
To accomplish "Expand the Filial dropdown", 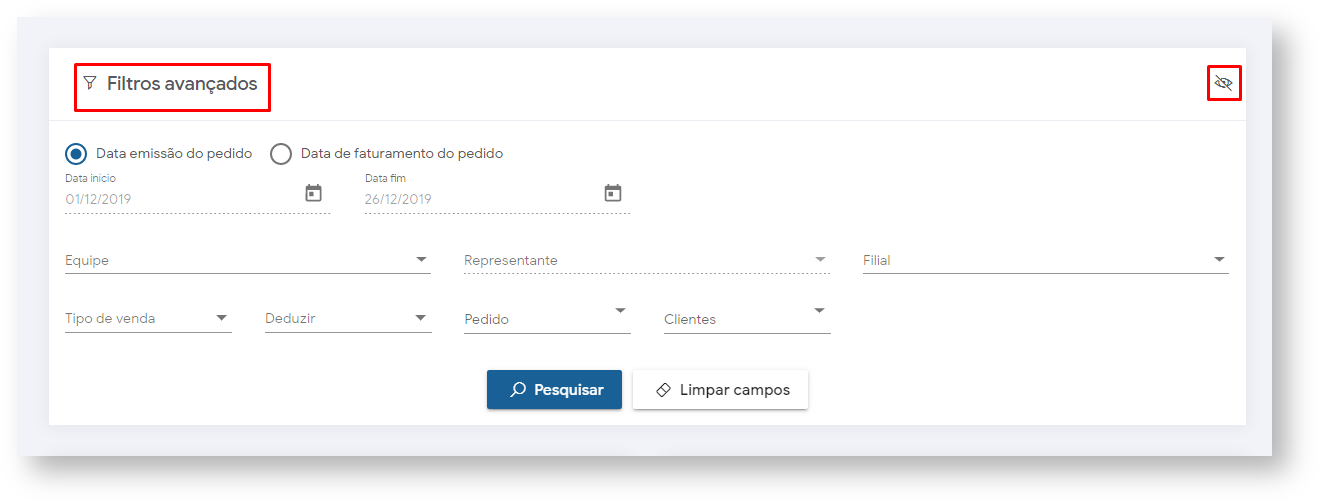I will coord(1219,260).
